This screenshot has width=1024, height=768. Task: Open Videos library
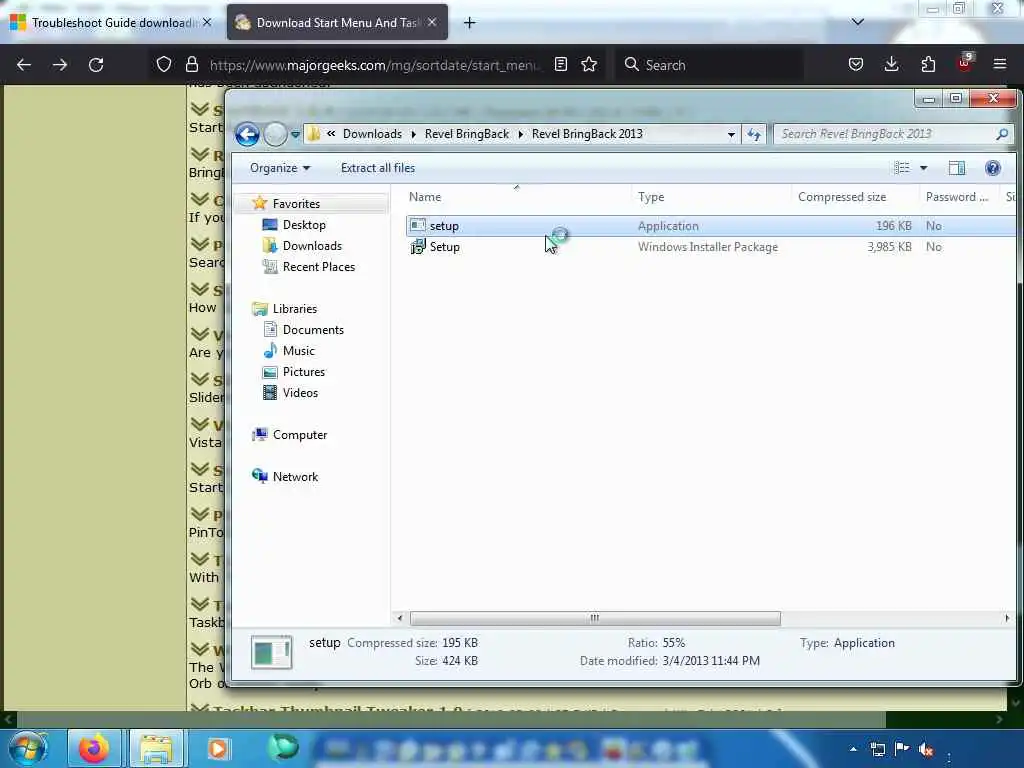tap(300, 392)
